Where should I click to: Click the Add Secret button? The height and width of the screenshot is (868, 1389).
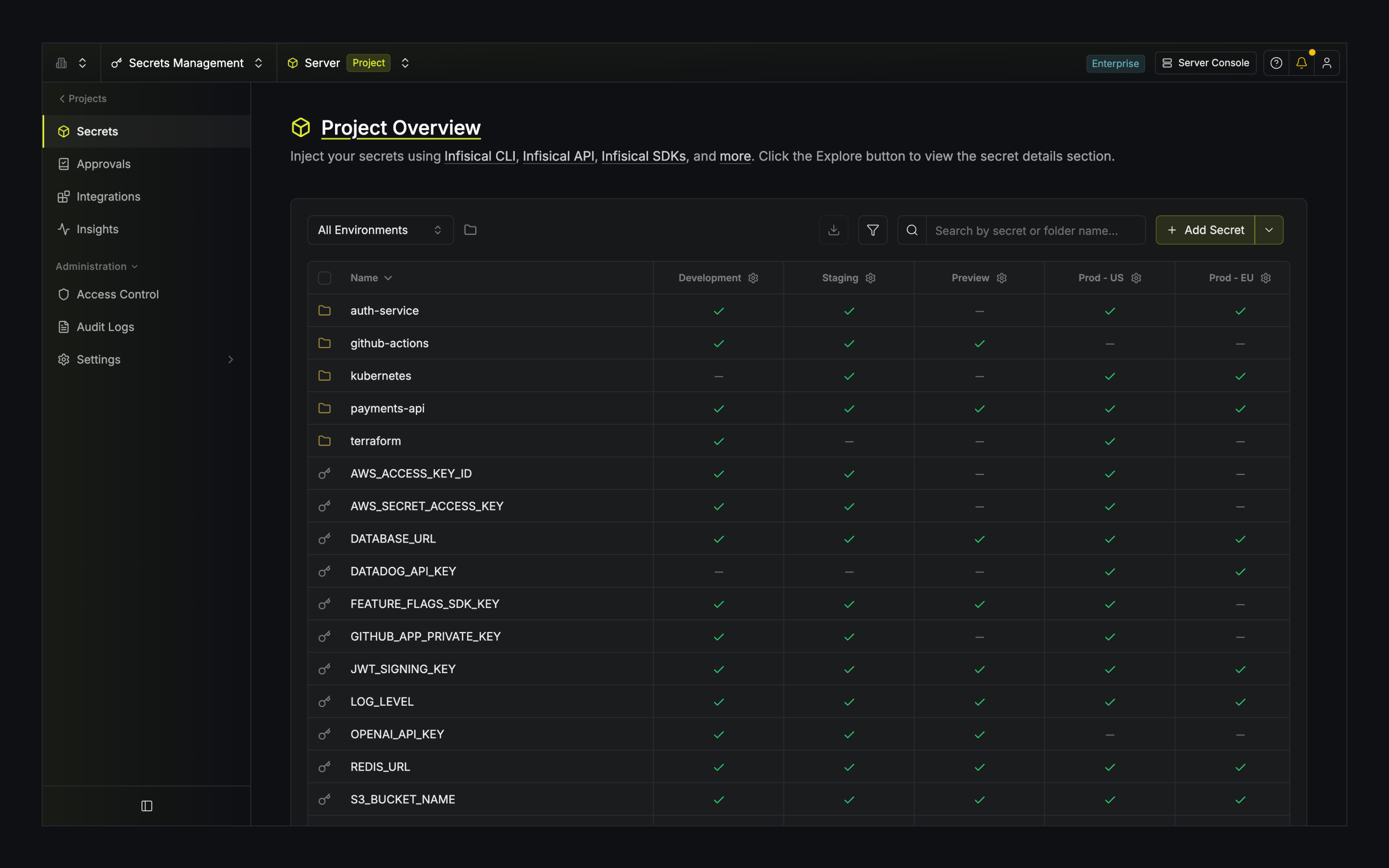point(1205,230)
